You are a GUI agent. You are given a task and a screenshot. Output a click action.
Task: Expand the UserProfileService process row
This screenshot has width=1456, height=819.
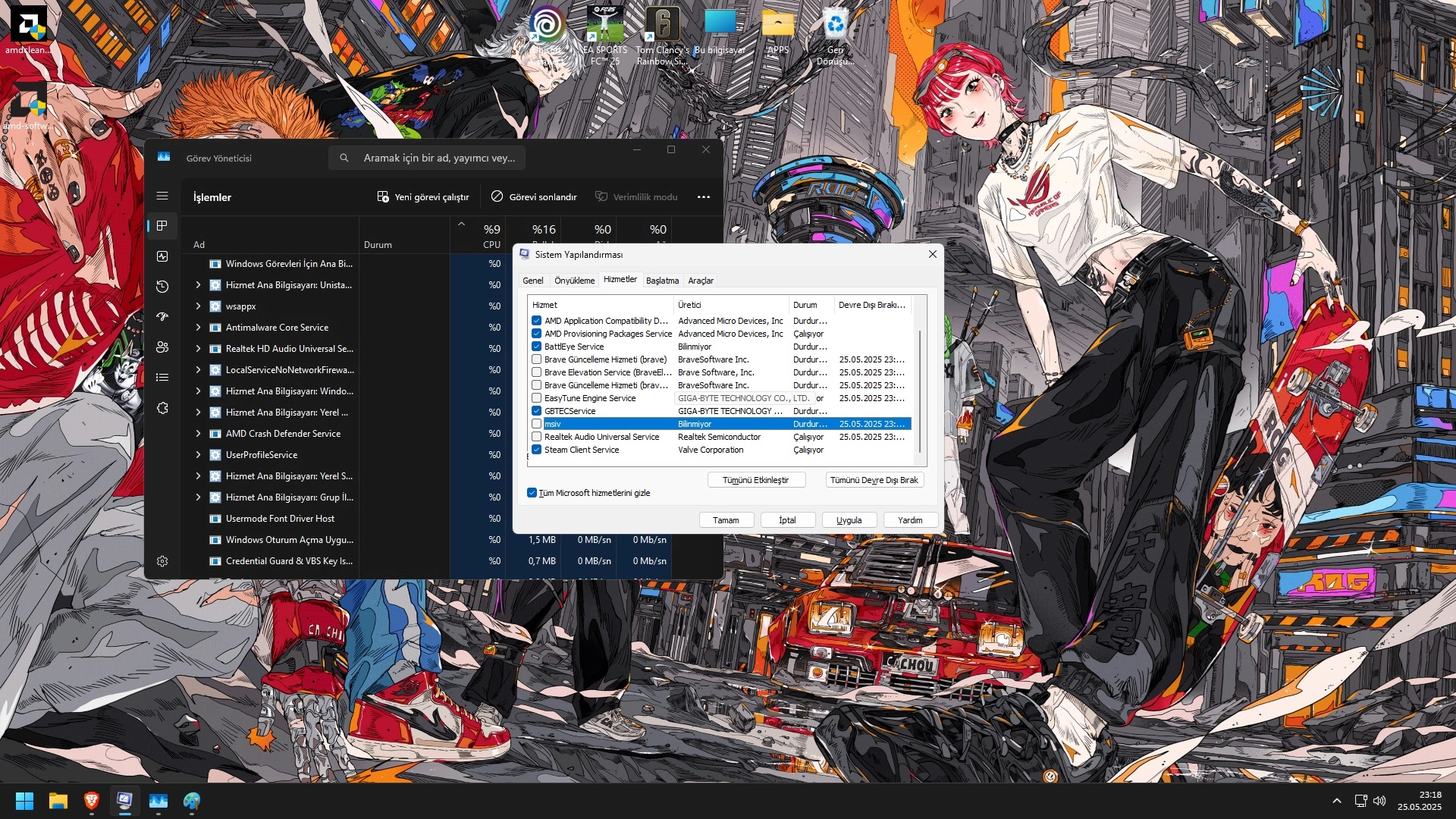(198, 455)
